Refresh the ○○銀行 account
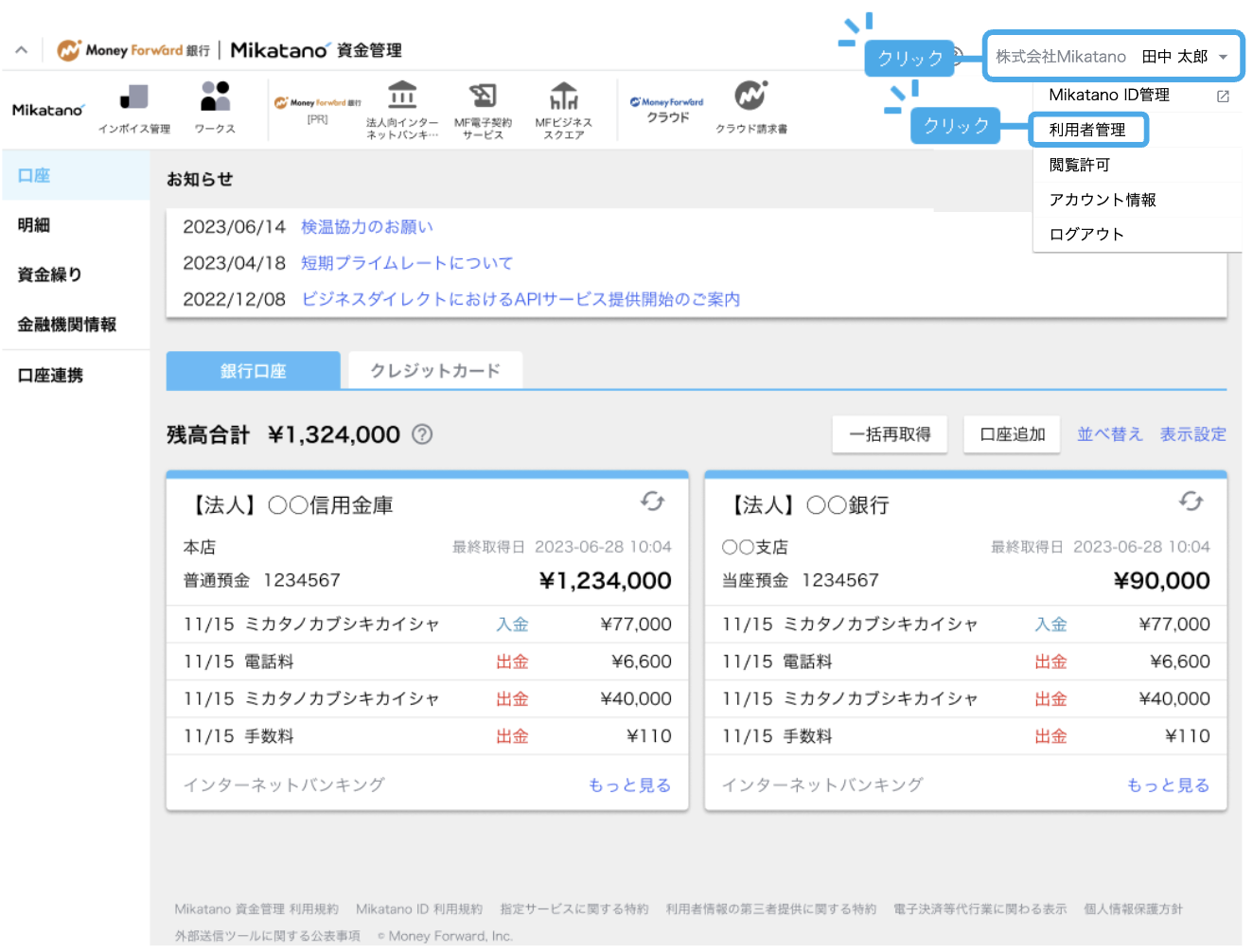Screen dimensions: 1253x952 (x=1191, y=501)
